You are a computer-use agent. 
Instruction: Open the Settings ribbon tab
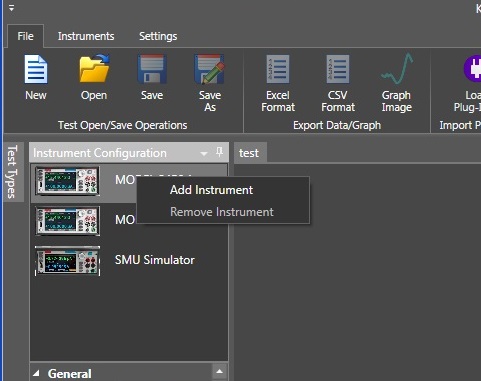point(158,36)
